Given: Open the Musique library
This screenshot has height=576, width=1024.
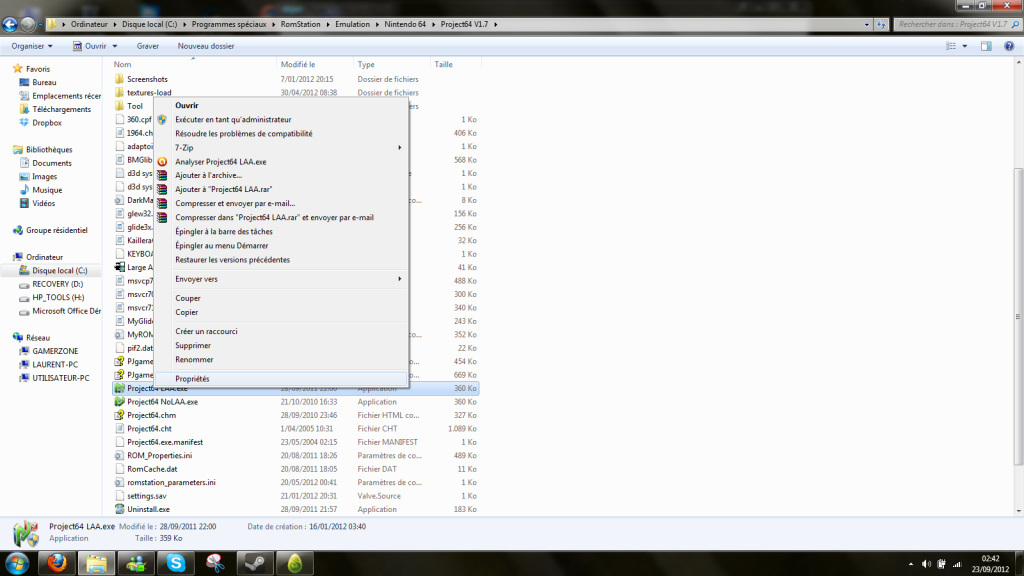Looking at the screenshot, I should (x=47, y=190).
